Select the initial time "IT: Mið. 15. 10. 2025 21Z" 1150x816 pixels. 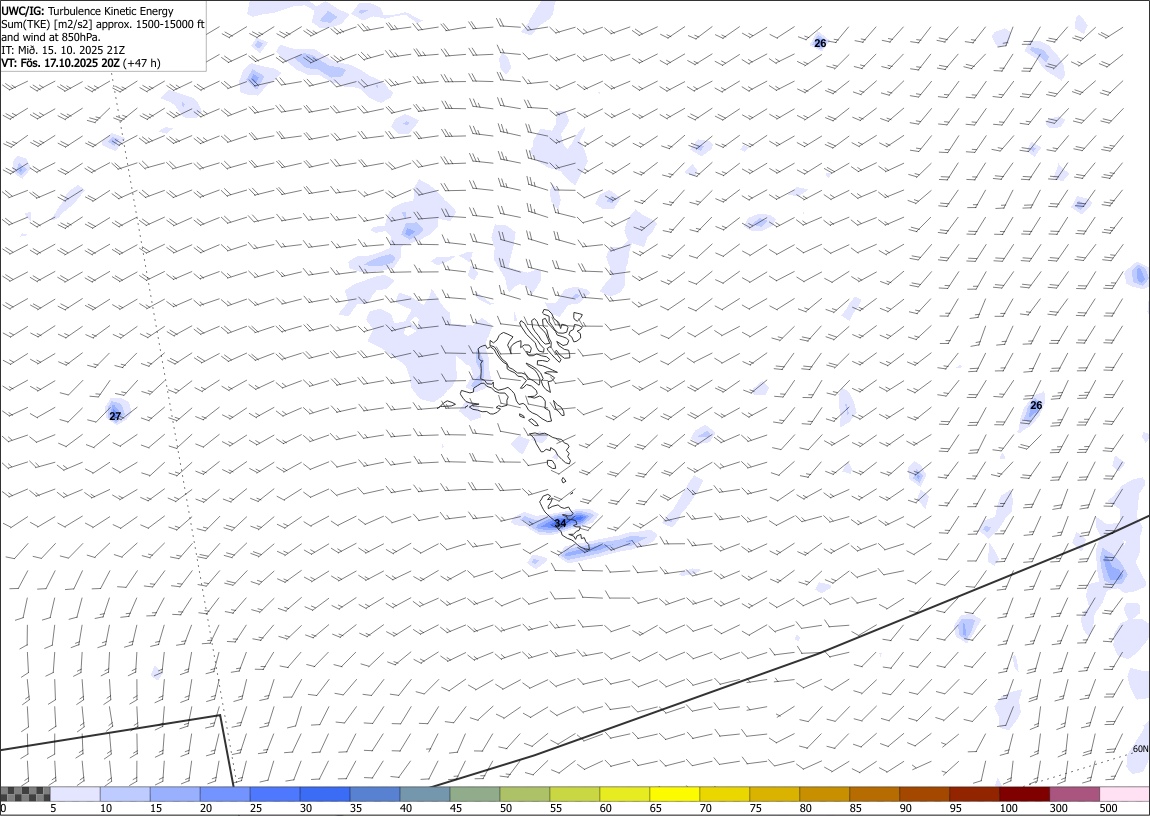63,50
